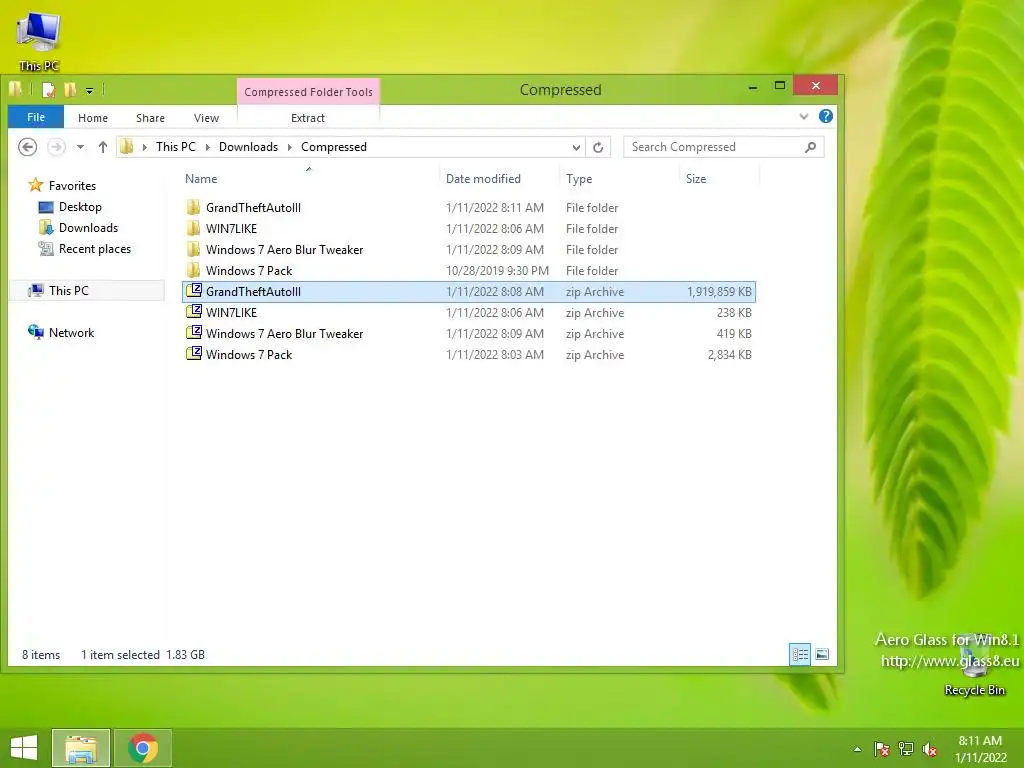This screenshot has width=1024, height=768.
Task: Sort by Name column header
Action: click(x=309, y=179)
